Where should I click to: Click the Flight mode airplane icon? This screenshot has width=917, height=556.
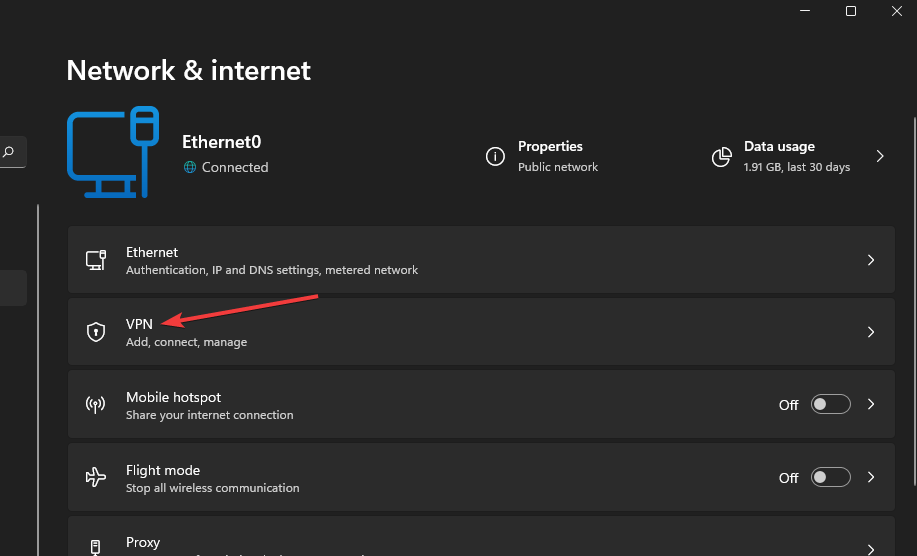click(x=95, y=477)
